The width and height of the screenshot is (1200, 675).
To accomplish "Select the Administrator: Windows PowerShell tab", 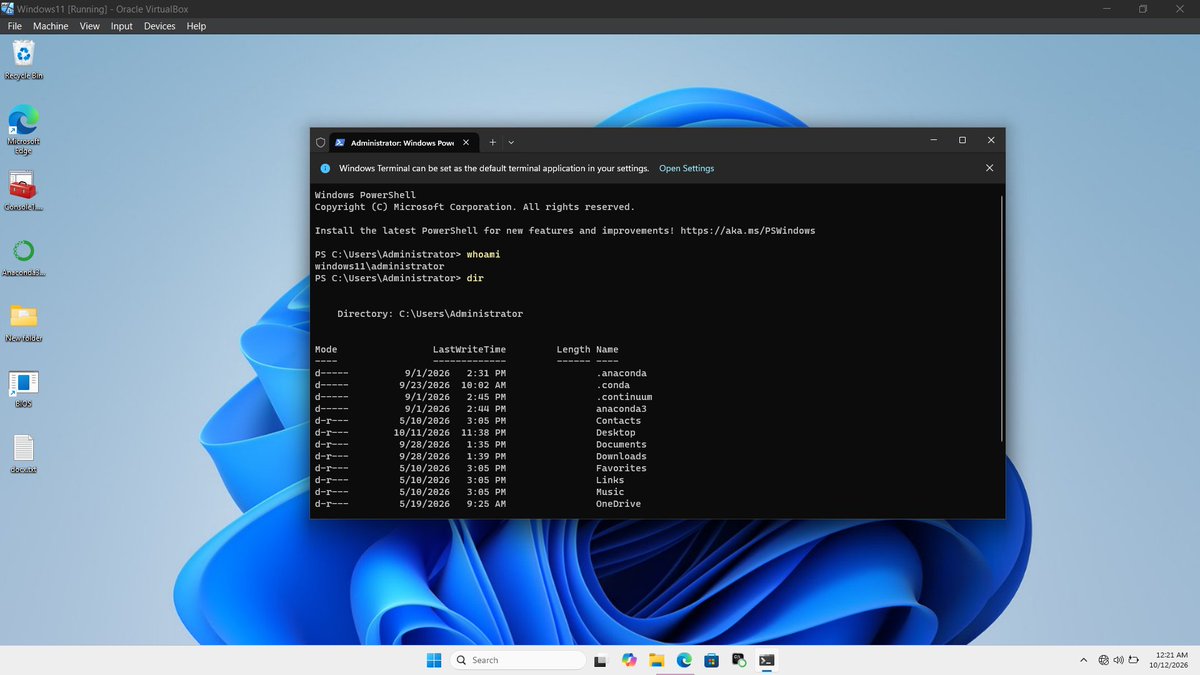I will click(404, 142).
